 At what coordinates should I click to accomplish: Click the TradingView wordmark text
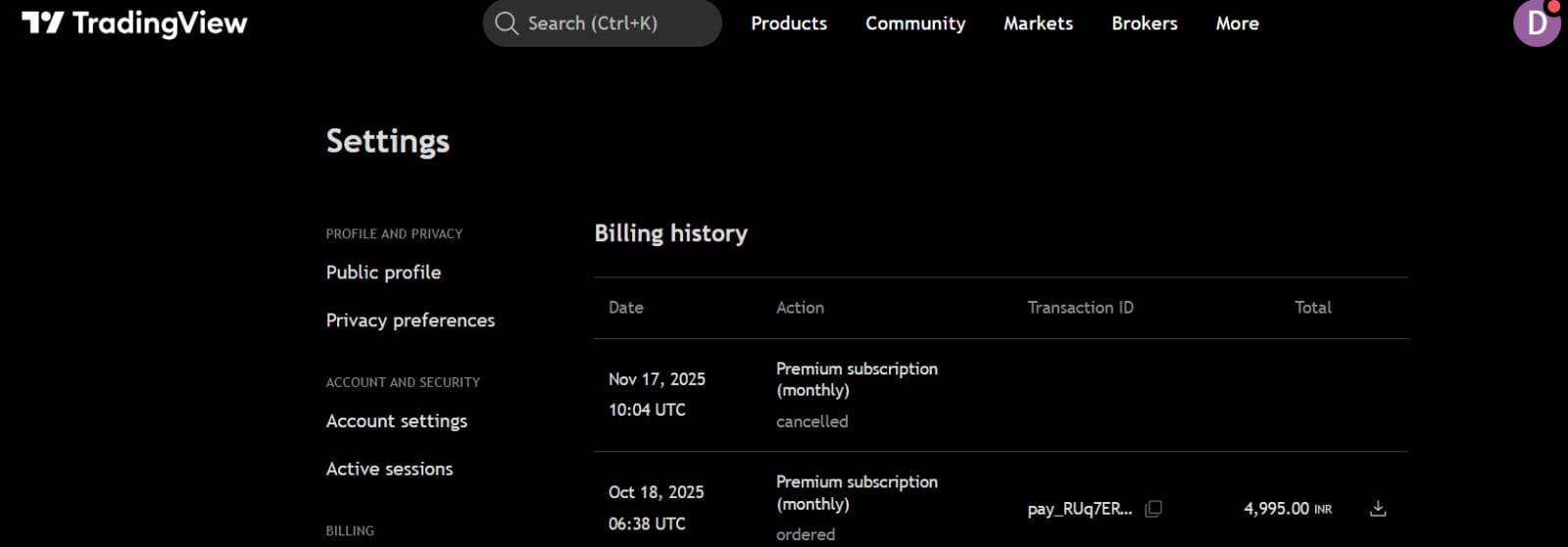[x=160, y=24]
